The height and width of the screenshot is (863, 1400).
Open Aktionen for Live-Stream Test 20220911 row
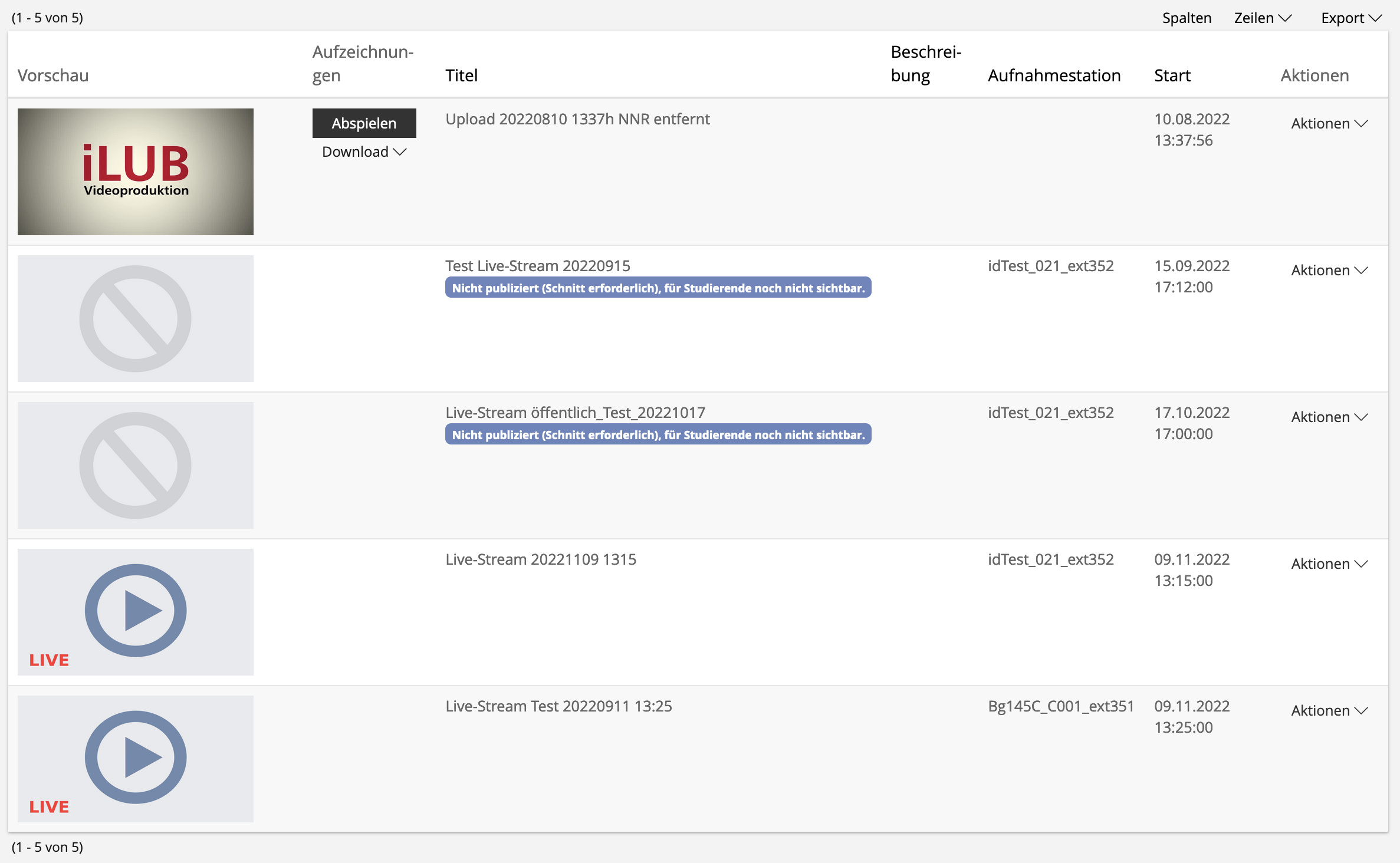click(x=1329, y=711)
